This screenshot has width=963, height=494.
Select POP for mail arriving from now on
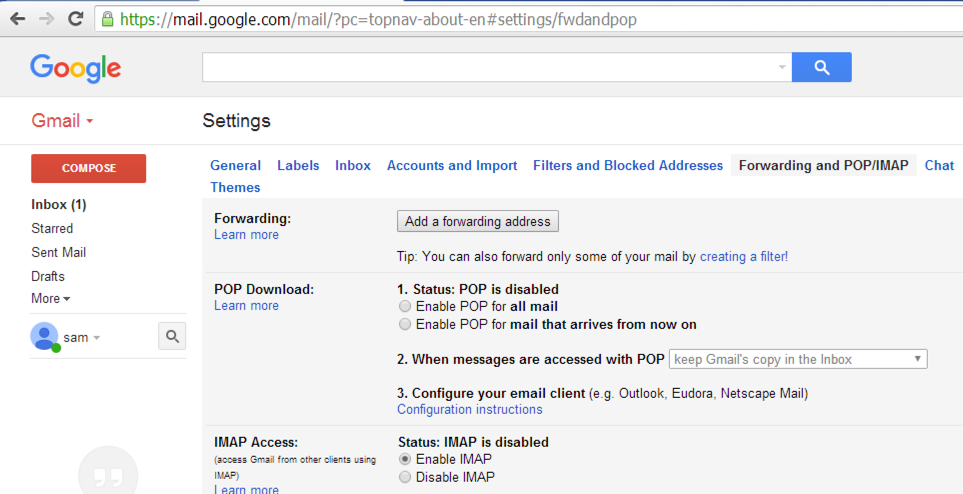tap(404, 324)
